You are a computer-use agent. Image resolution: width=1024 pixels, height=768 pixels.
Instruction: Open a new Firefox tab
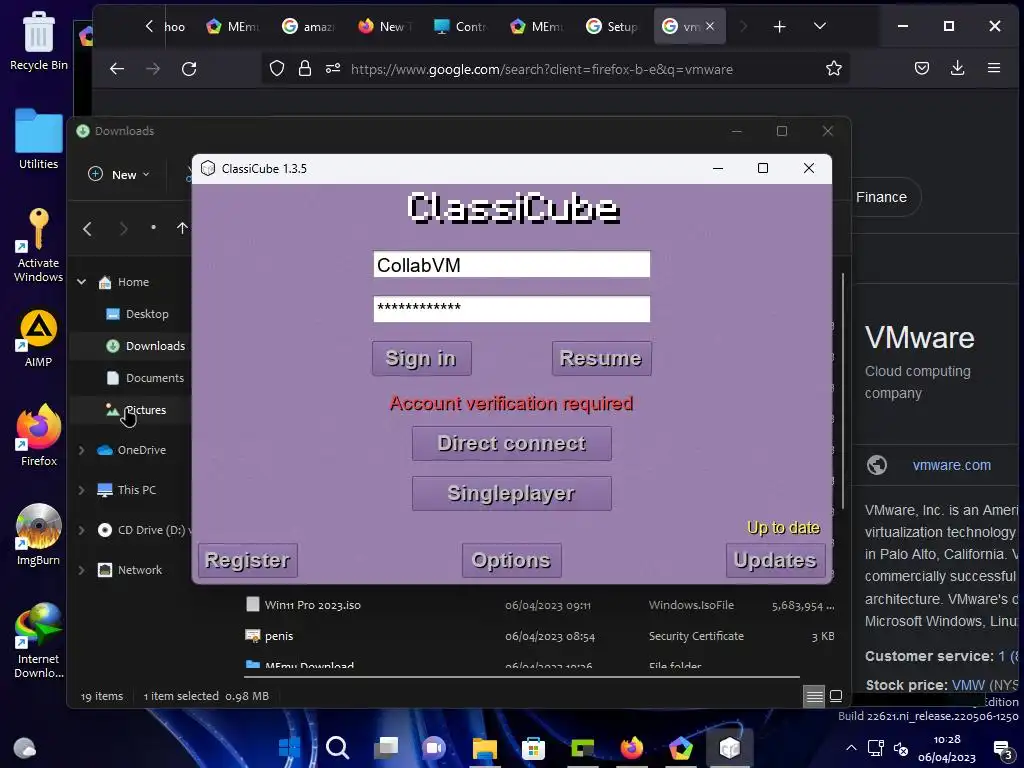pyautogui.click(x=779, y=27)
